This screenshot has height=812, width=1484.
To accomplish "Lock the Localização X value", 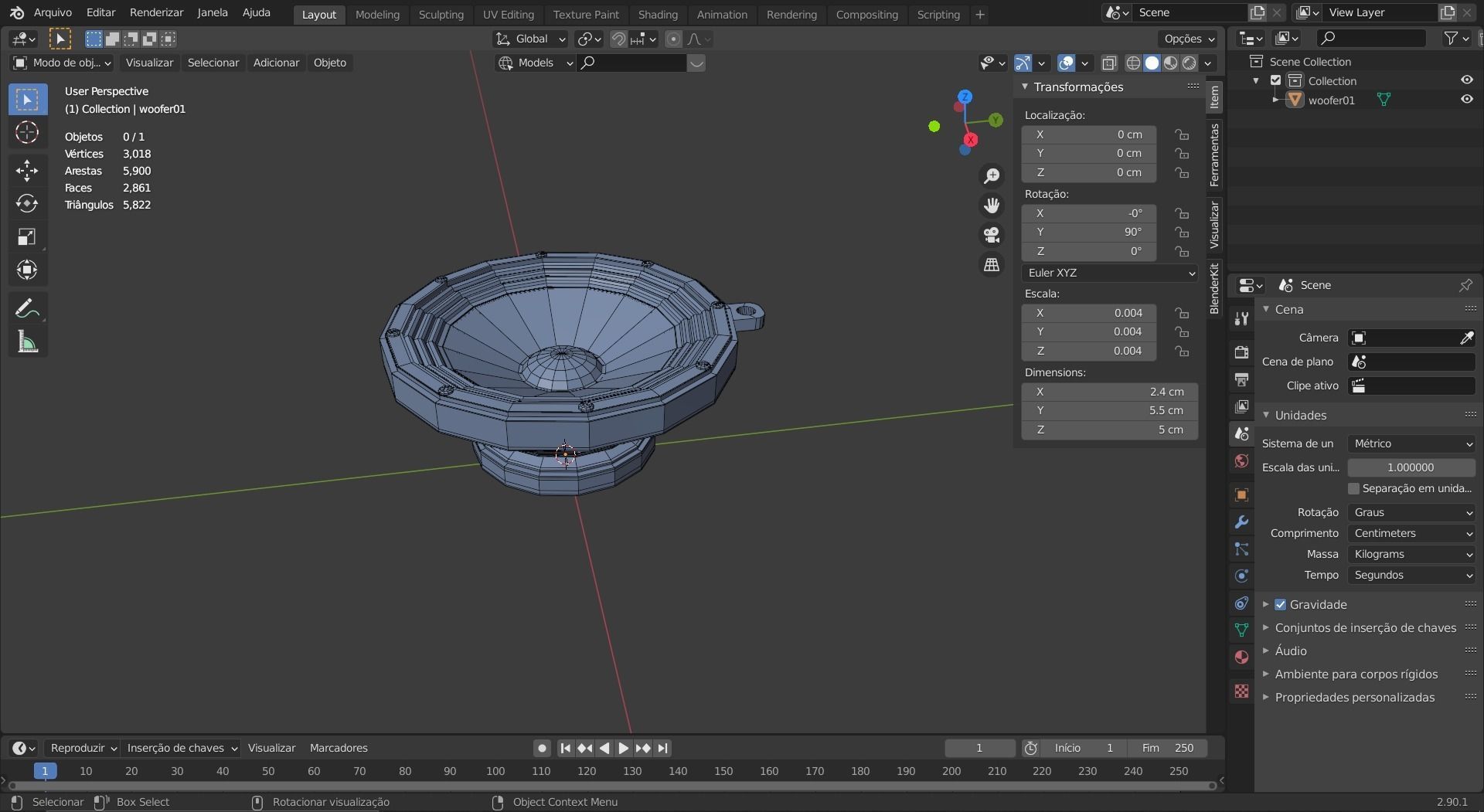I will click(1181, 134).
